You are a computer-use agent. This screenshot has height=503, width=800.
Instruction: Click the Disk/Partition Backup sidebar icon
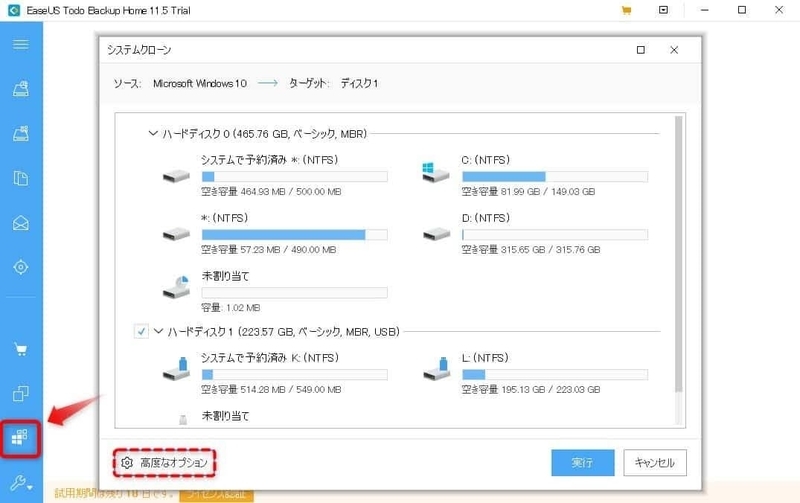[21, 91]
